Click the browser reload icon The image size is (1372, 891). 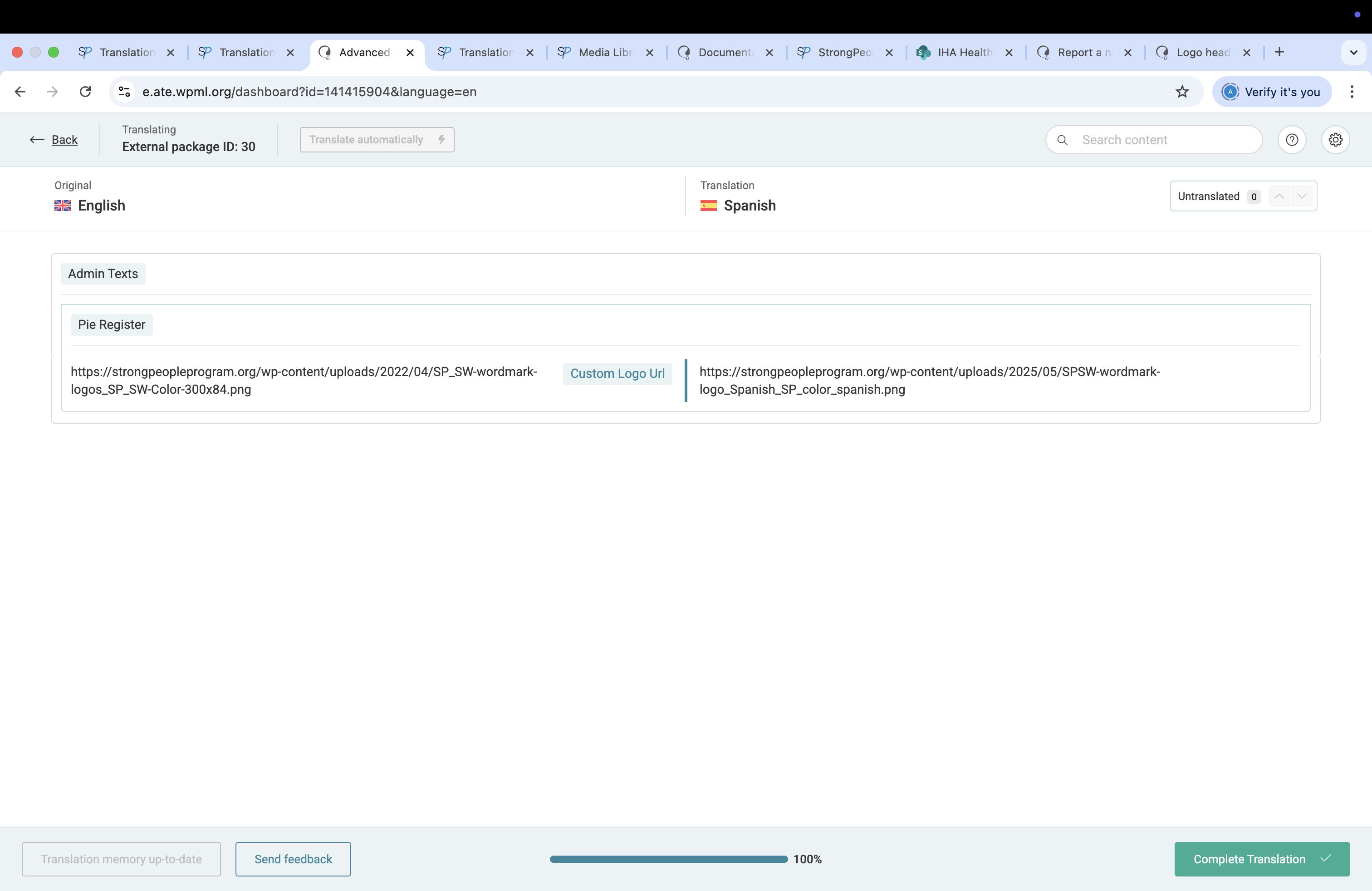tap(85, 92)
